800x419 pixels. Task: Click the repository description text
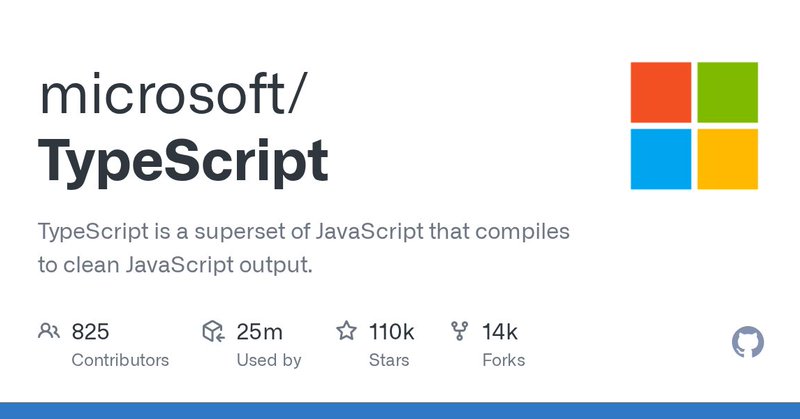point(304,248)
